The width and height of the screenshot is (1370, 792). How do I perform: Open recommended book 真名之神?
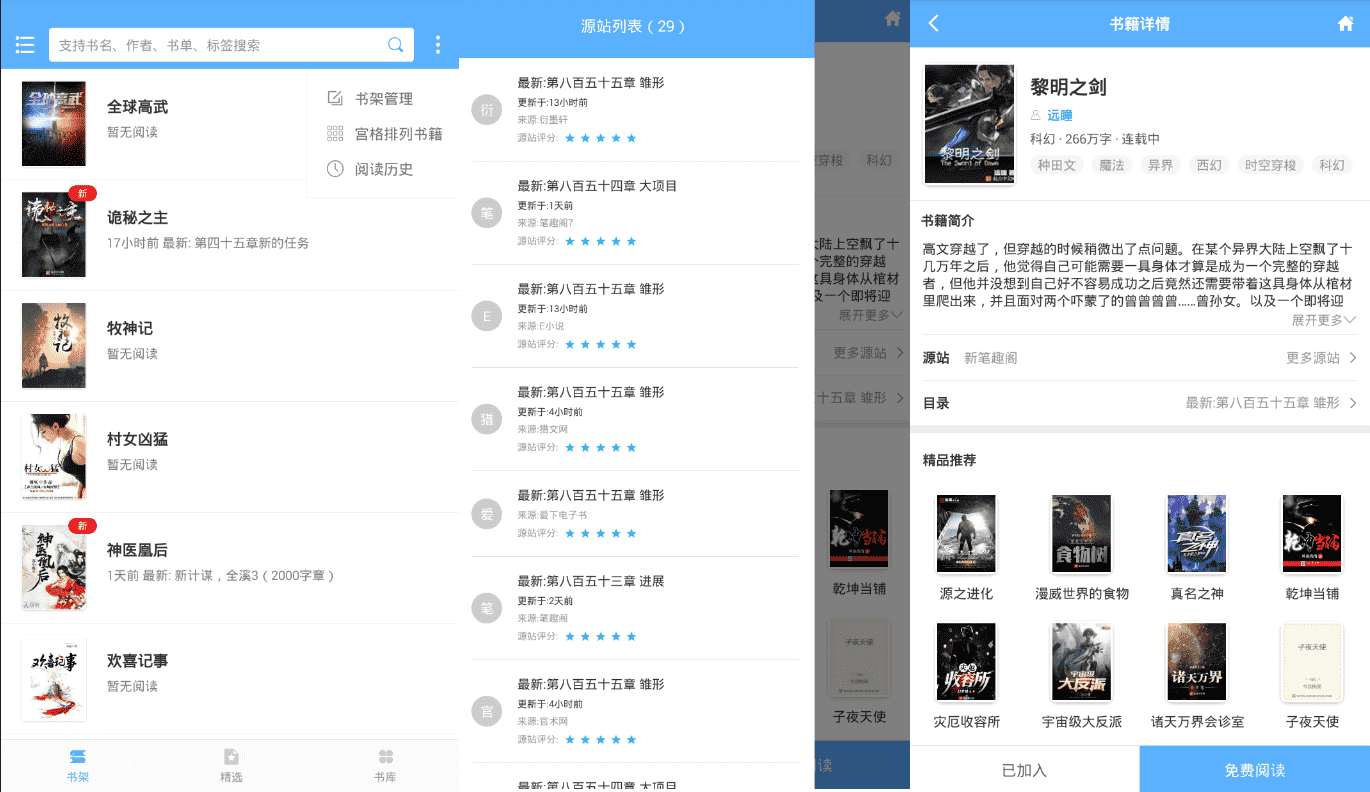pyautogui.click(x=1197, y=534)
